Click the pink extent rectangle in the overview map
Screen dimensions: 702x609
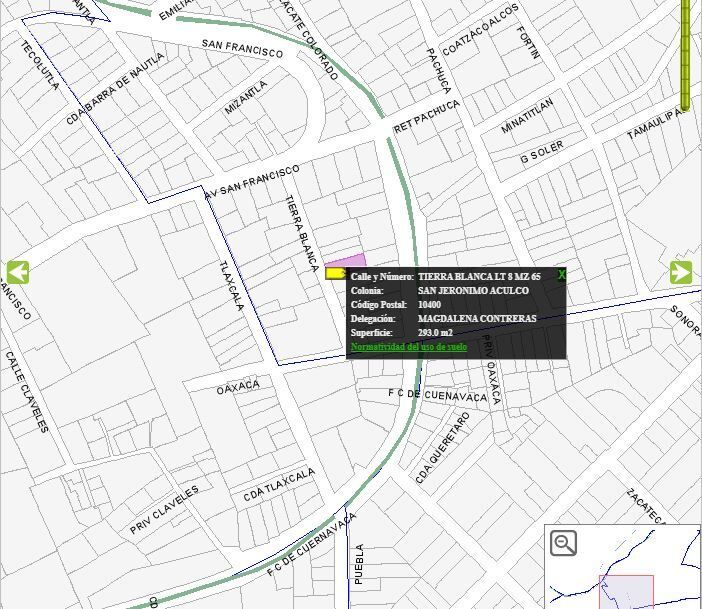pyautogui.click(x=626, y=592)
